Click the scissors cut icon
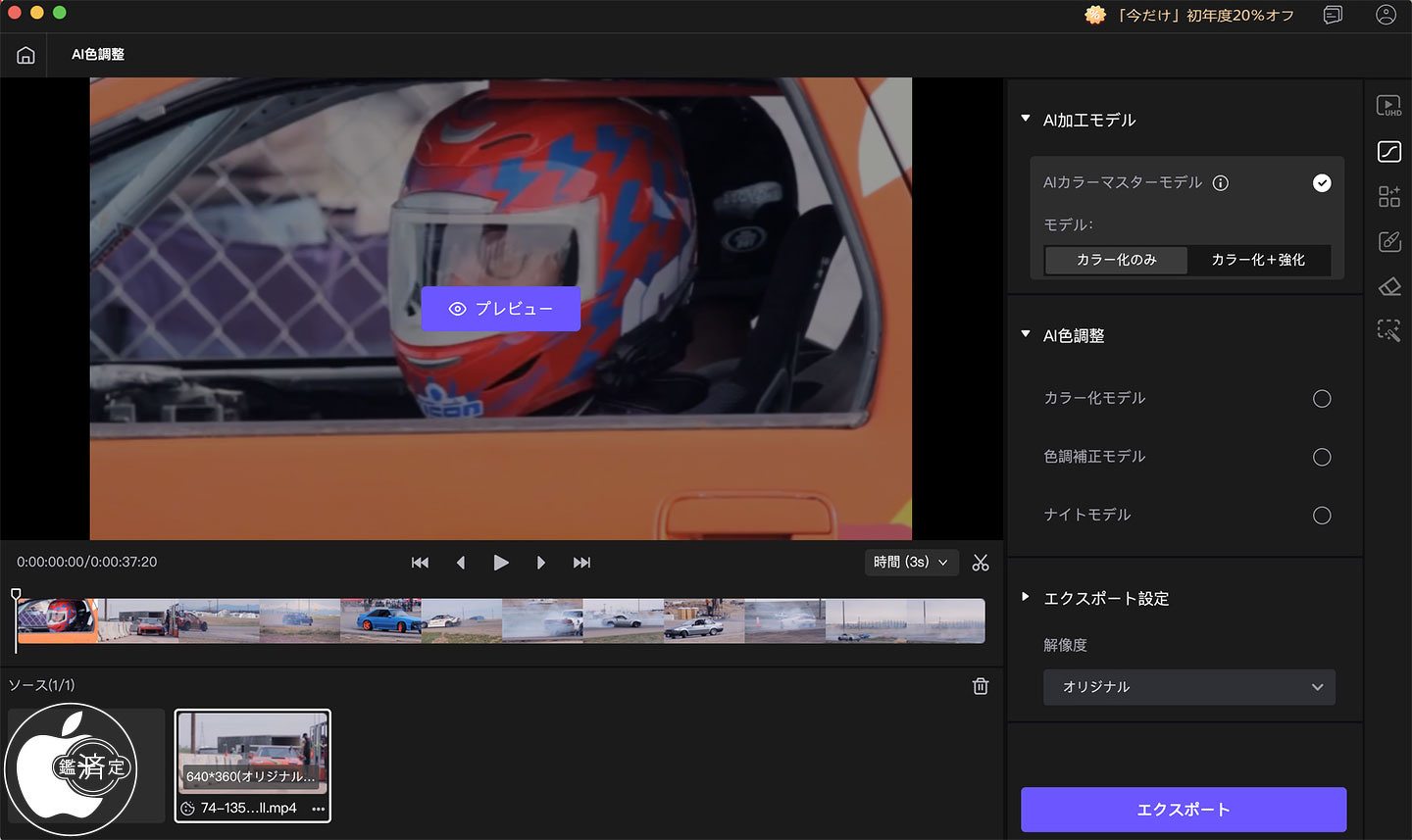Viewport: 1412px width, 840px height. (x=980, y=563)
